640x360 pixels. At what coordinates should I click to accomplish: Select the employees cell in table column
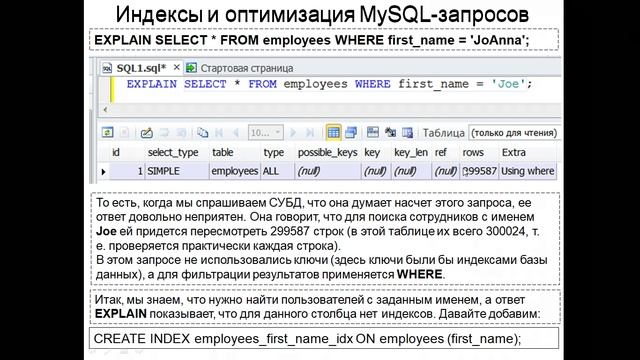tap(235, 171)
